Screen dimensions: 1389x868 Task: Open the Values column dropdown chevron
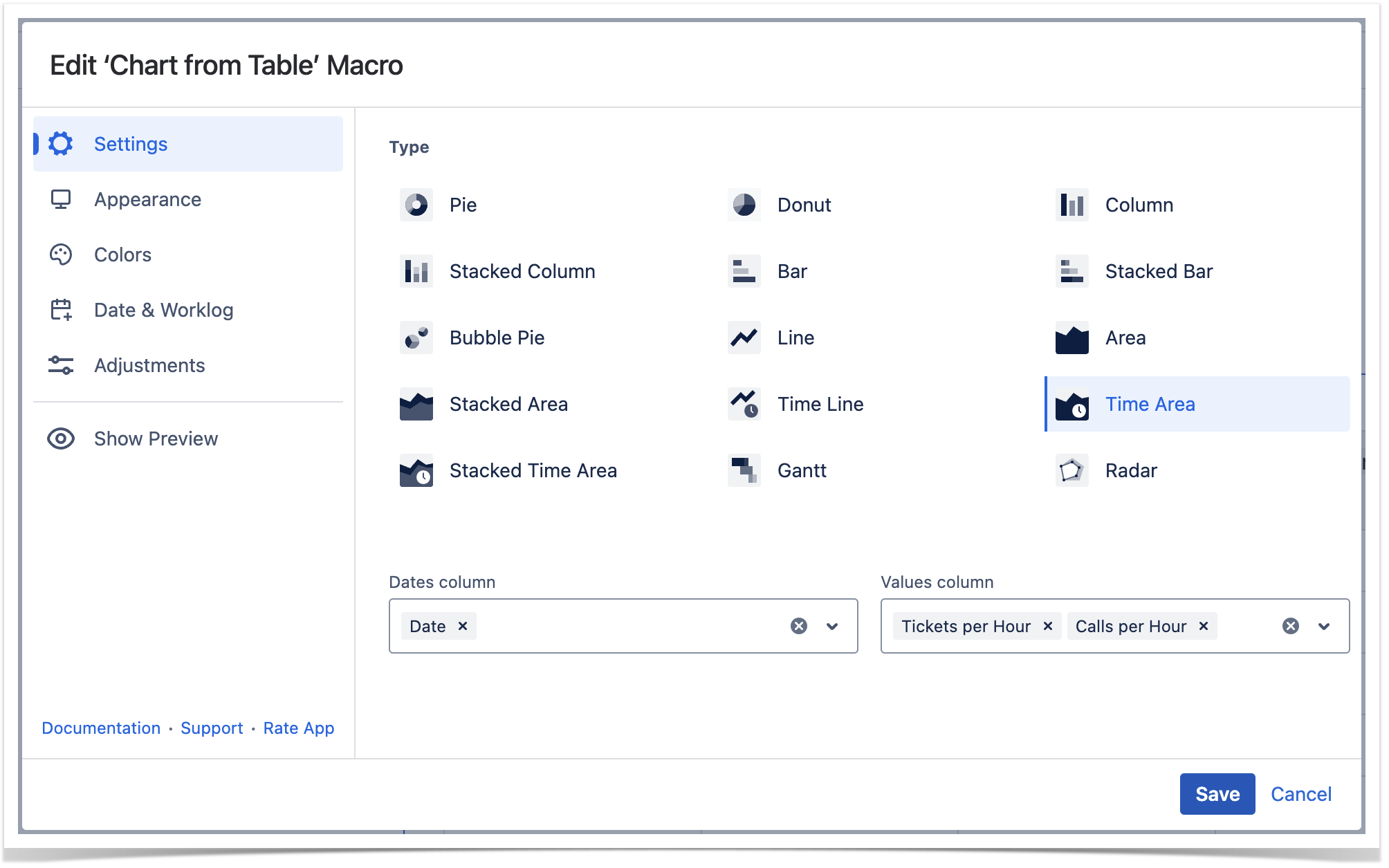tap(1324, 626)
